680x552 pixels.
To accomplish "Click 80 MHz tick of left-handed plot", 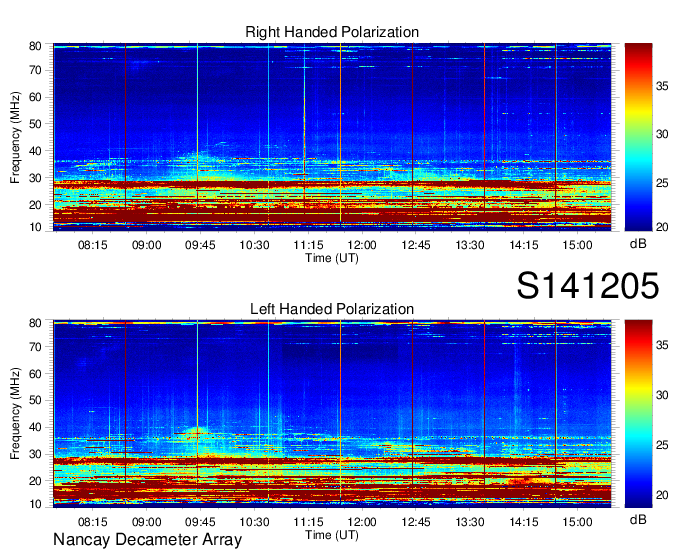I will pyautogui.click(x=35, y=323).
